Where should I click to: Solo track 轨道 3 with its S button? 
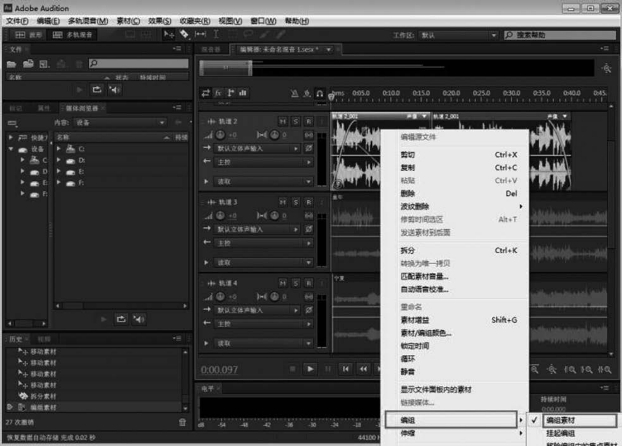click(296, 203)
